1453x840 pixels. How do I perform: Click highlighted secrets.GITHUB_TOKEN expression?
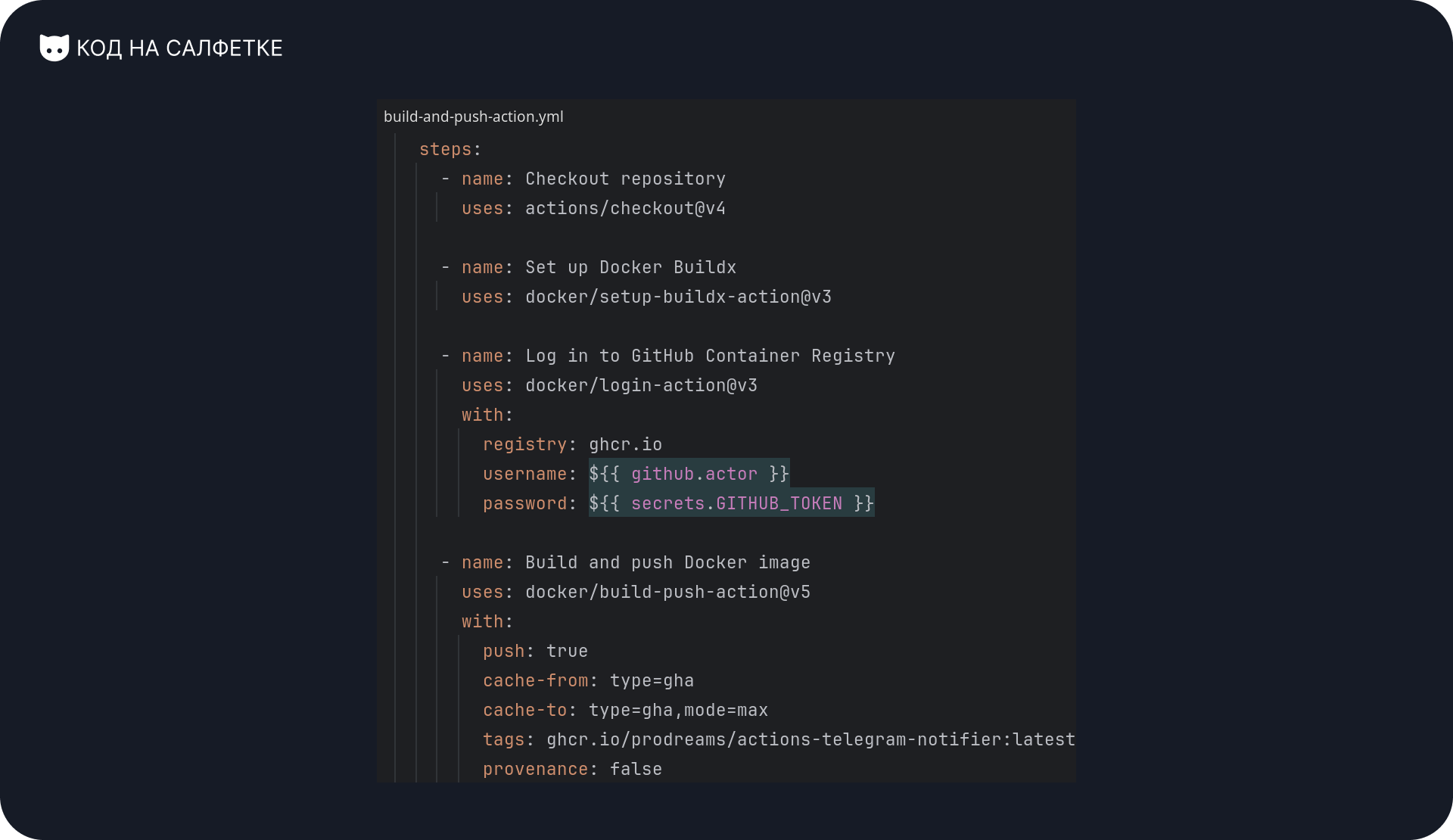tap(732, 503)
